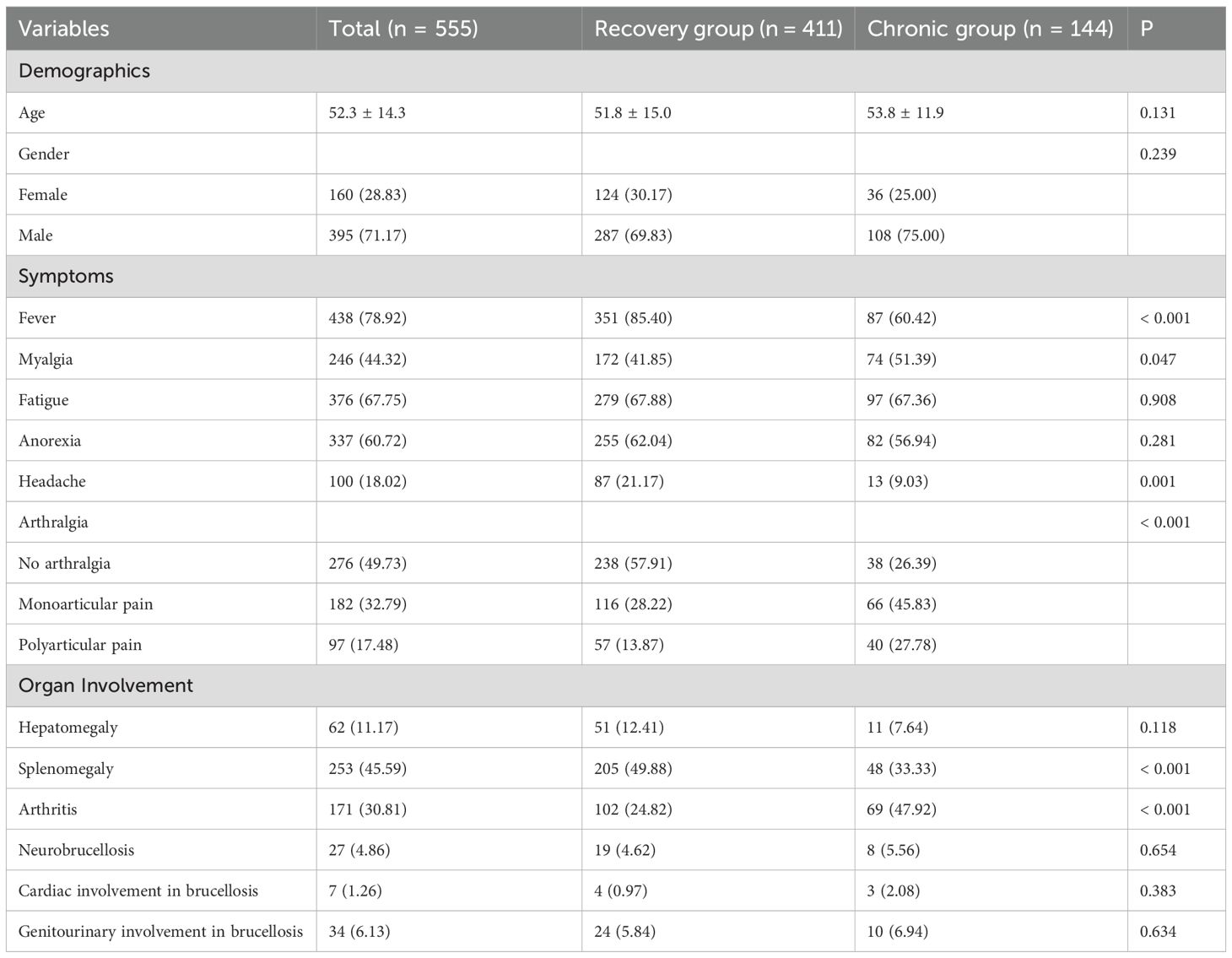
Task: Click Cardiac involvement in brucellosis label
Action: coord(138,891)
